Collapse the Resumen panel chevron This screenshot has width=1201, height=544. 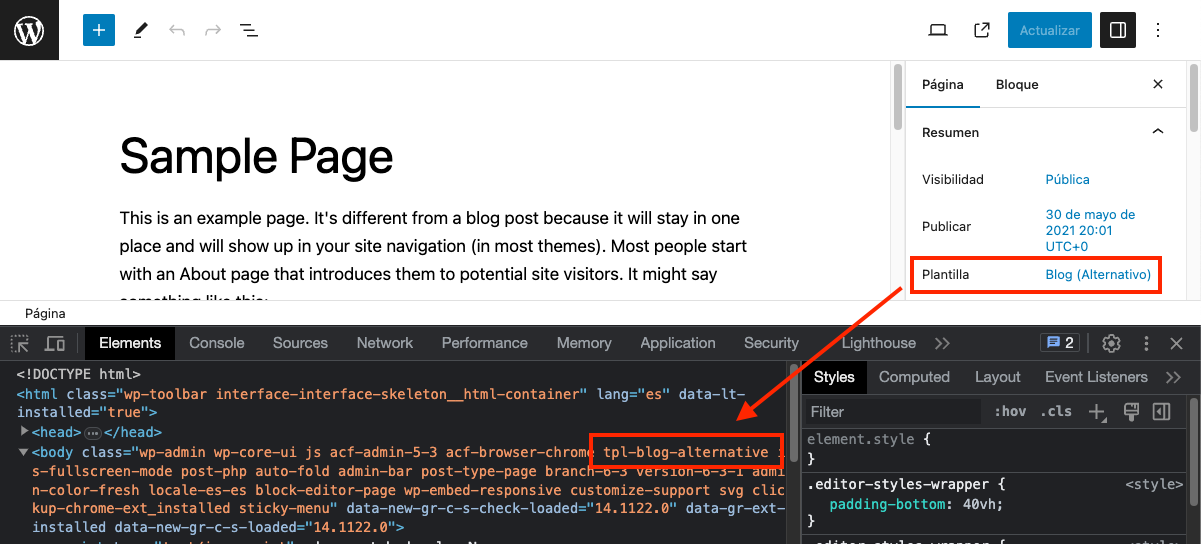1158,131
